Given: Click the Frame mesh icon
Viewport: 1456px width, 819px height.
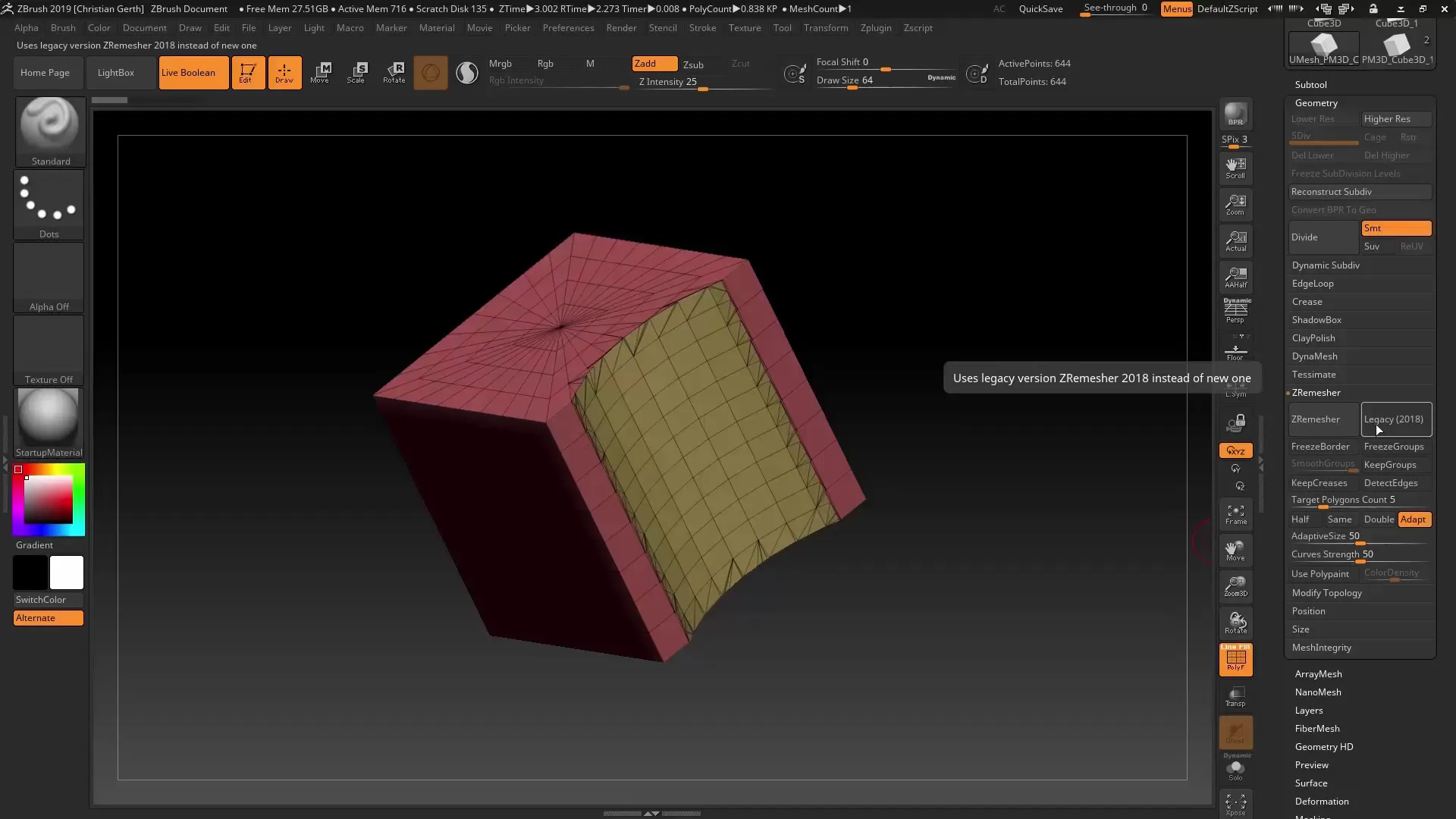Looking at the screenshot, I should click(1235, 514).
